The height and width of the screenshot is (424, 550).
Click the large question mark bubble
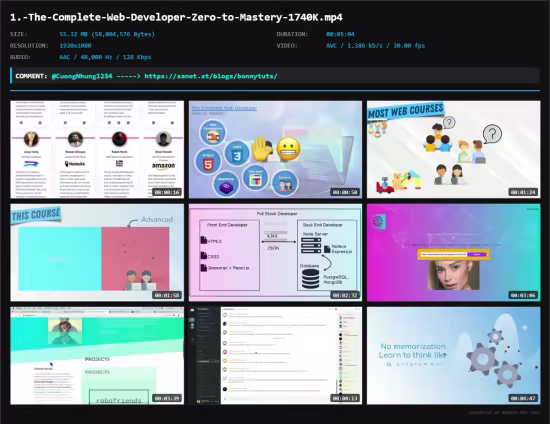(492, 134)
